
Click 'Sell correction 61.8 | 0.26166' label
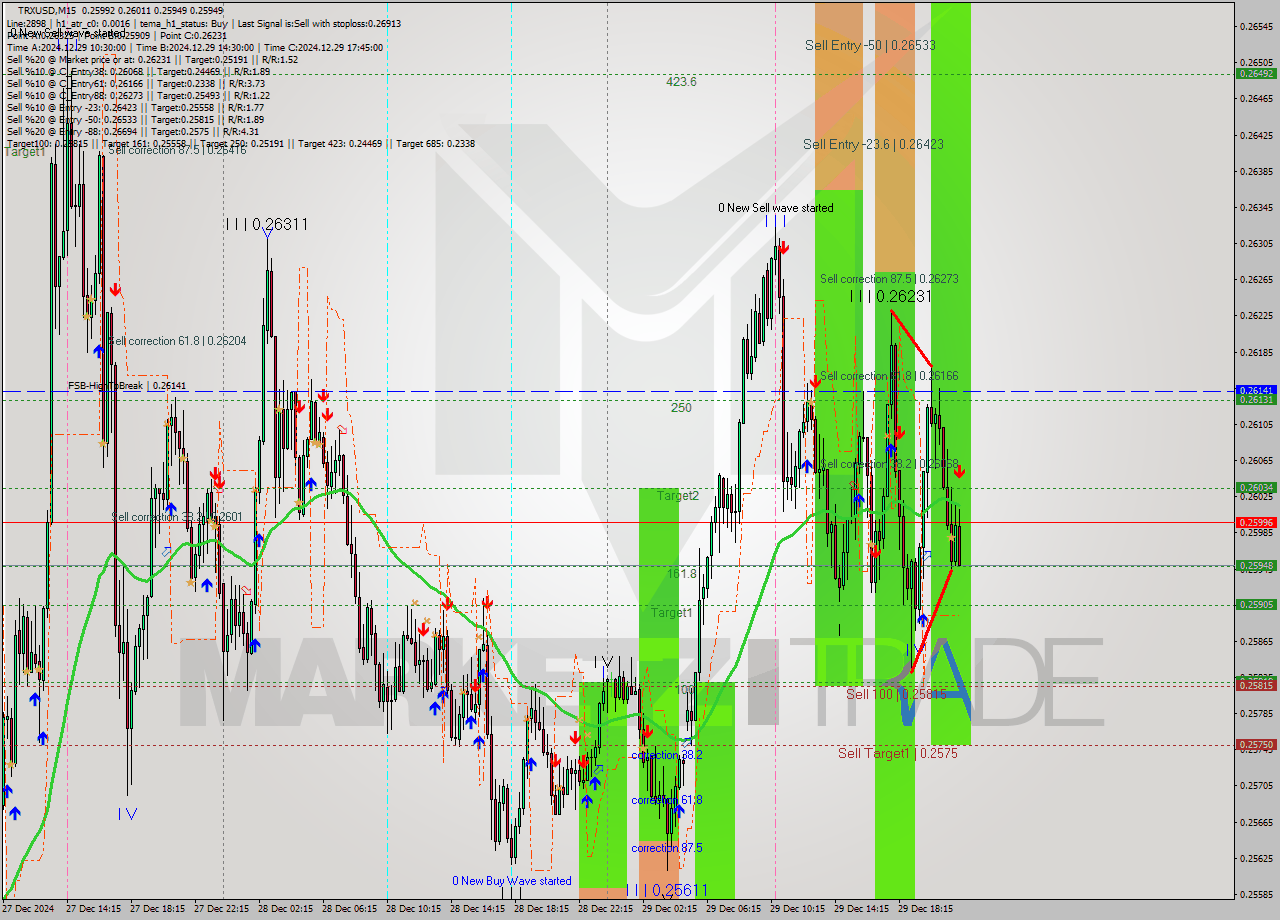tap(889, 376)
